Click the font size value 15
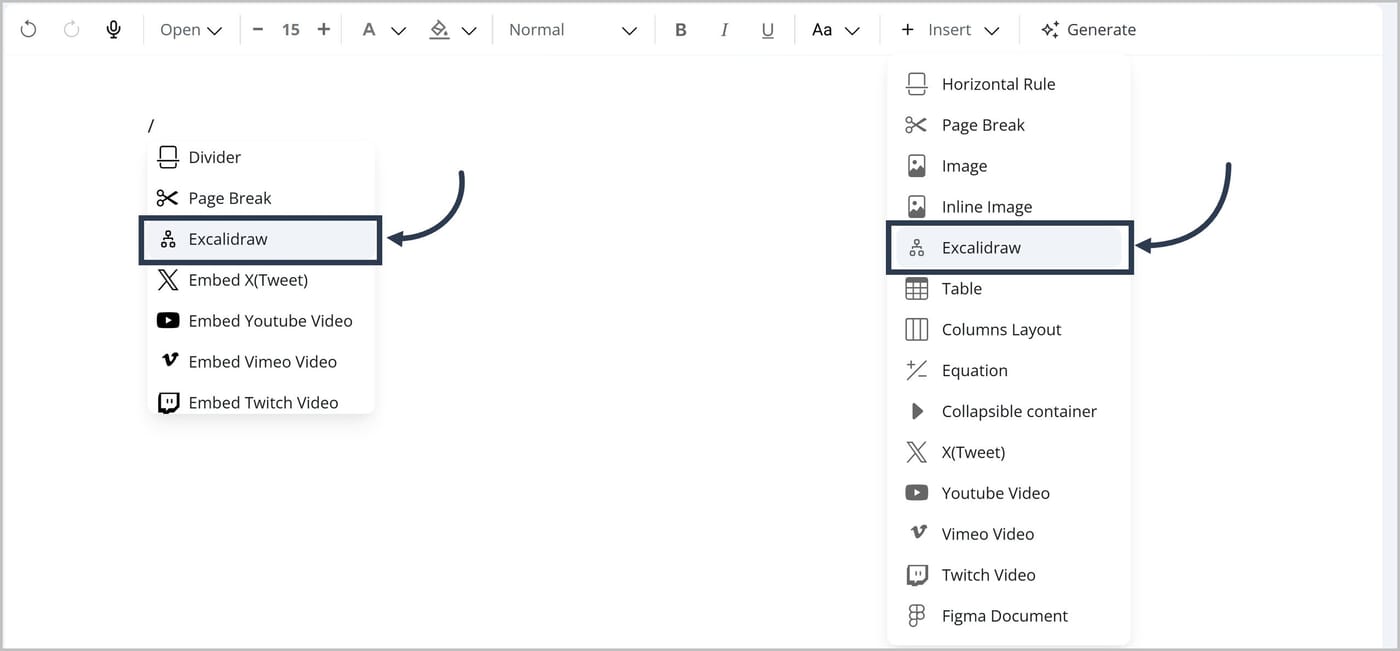1400x651 pixels. (290, 30)
